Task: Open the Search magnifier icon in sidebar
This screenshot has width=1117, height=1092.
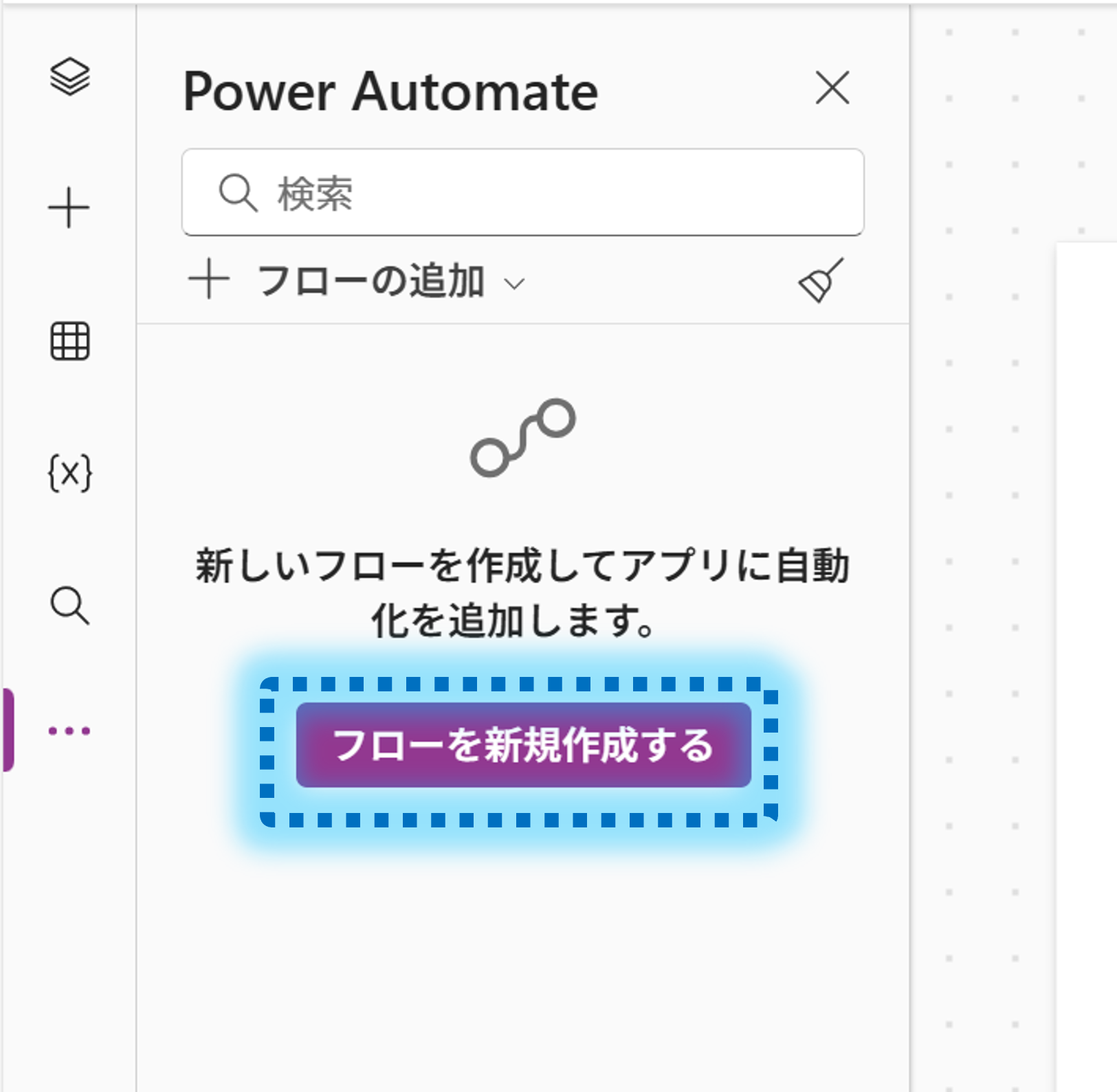Action: (x=70, y=605)
